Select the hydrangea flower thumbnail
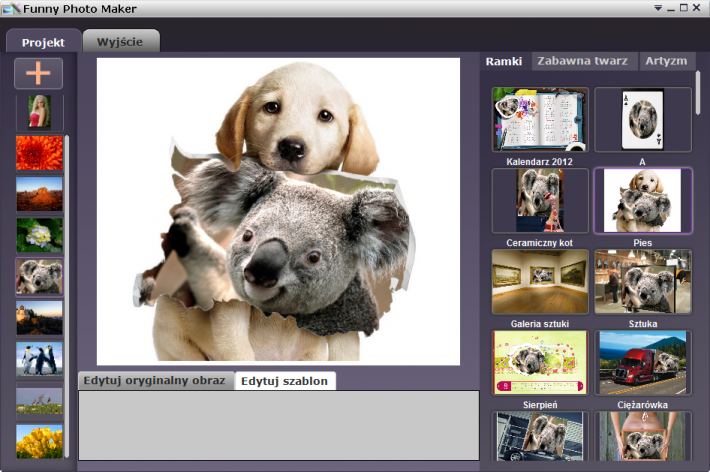The image size is (710, 472). point(39,235)
